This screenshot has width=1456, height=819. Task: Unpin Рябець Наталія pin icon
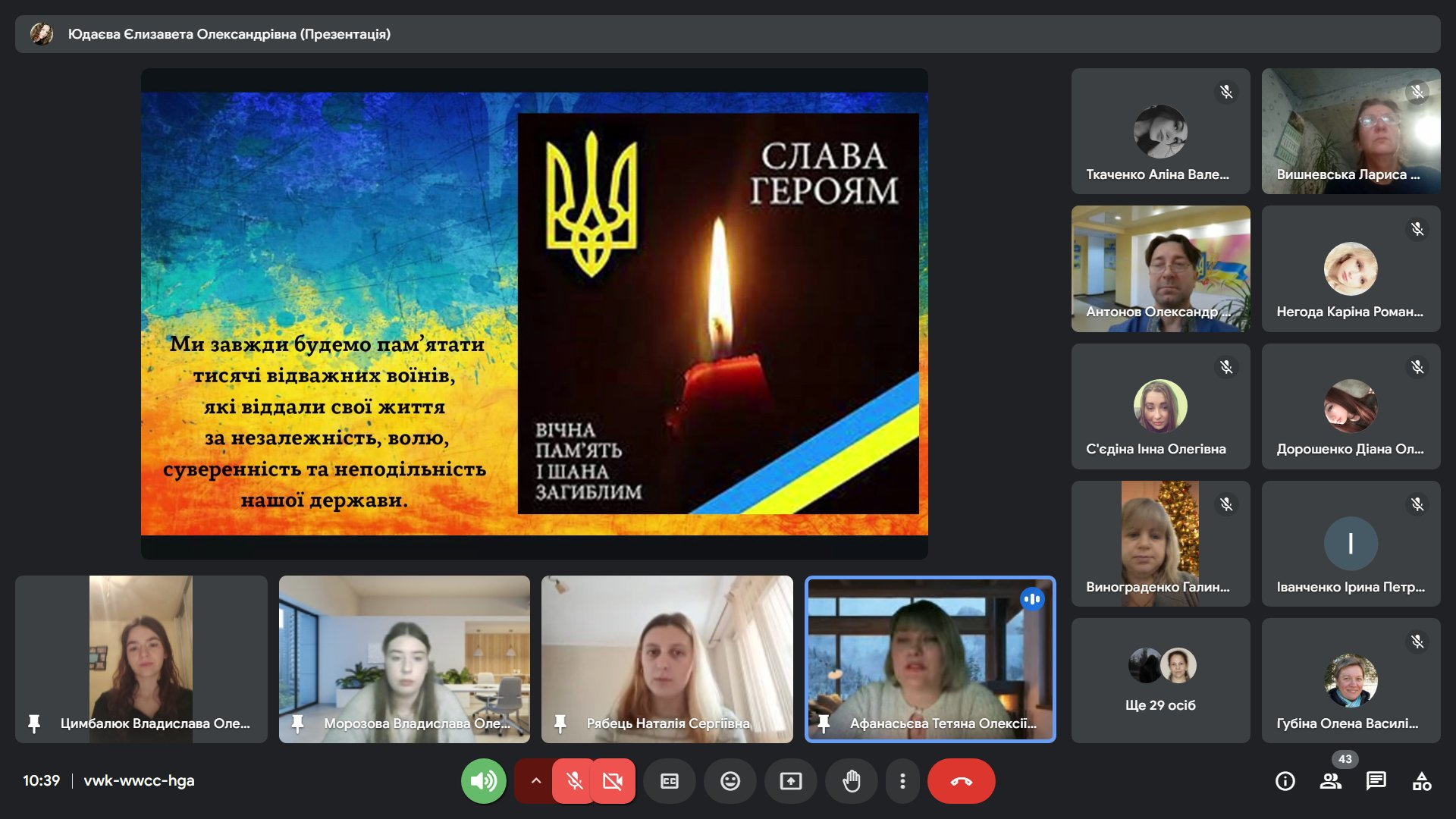[x=560, y=723]
